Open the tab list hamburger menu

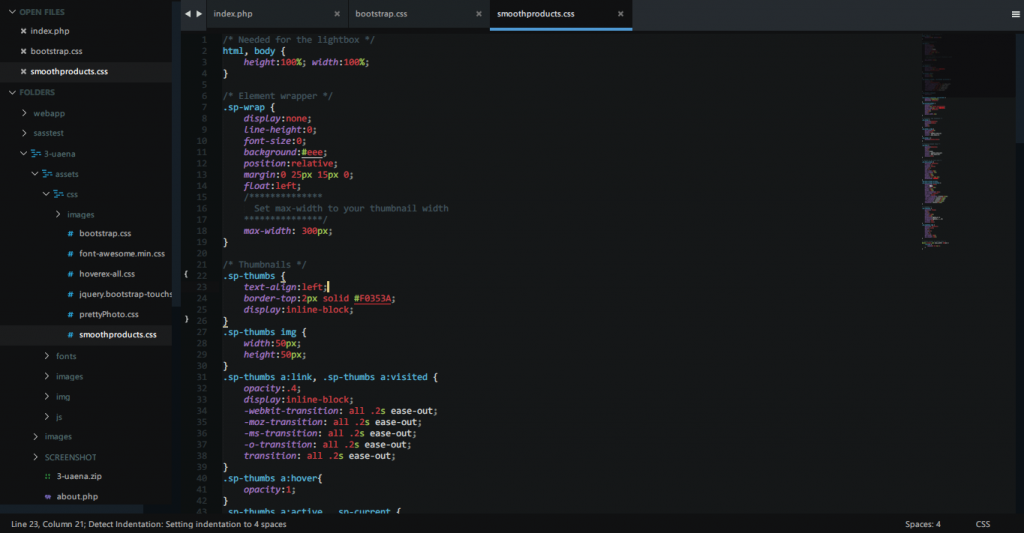[x=1016, y=14]
